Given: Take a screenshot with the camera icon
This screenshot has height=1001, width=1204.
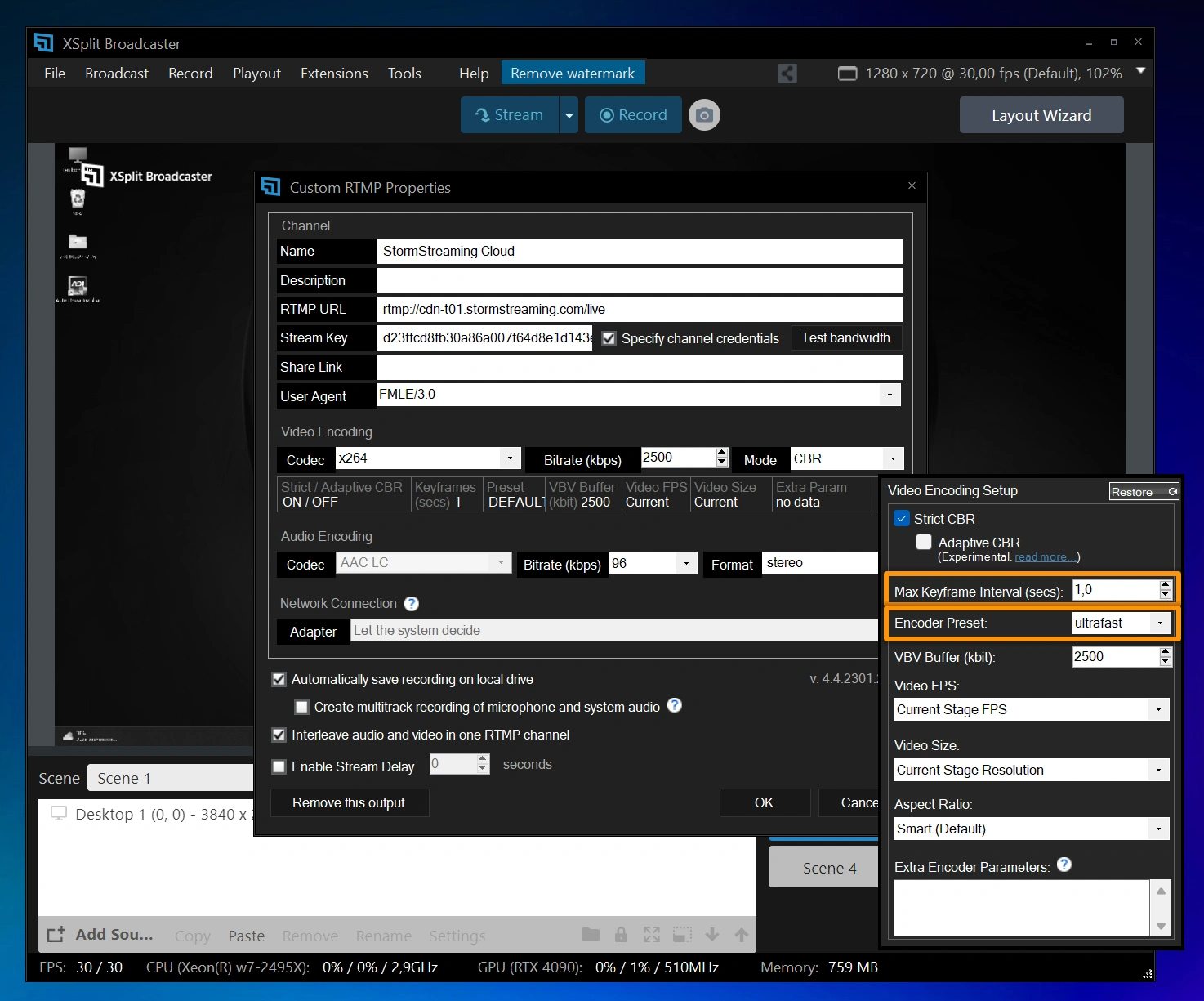Looking at the screenshot, I should click(703, 114).
